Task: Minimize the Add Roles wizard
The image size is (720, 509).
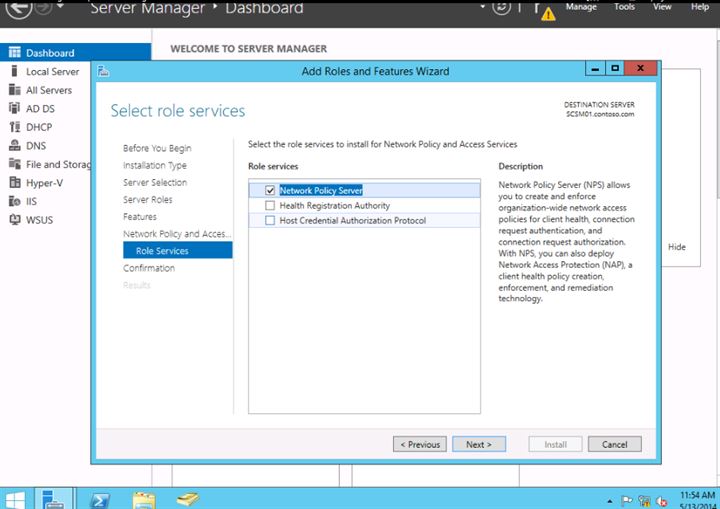Action: click(595, 68)
